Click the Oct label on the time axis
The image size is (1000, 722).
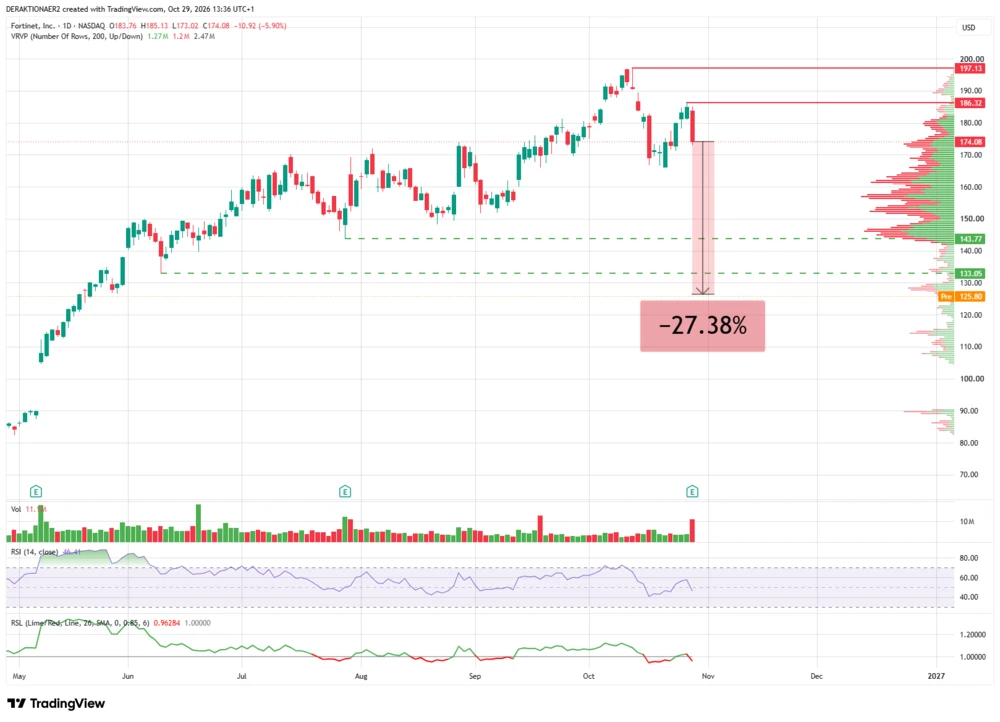tap(588, 676)
